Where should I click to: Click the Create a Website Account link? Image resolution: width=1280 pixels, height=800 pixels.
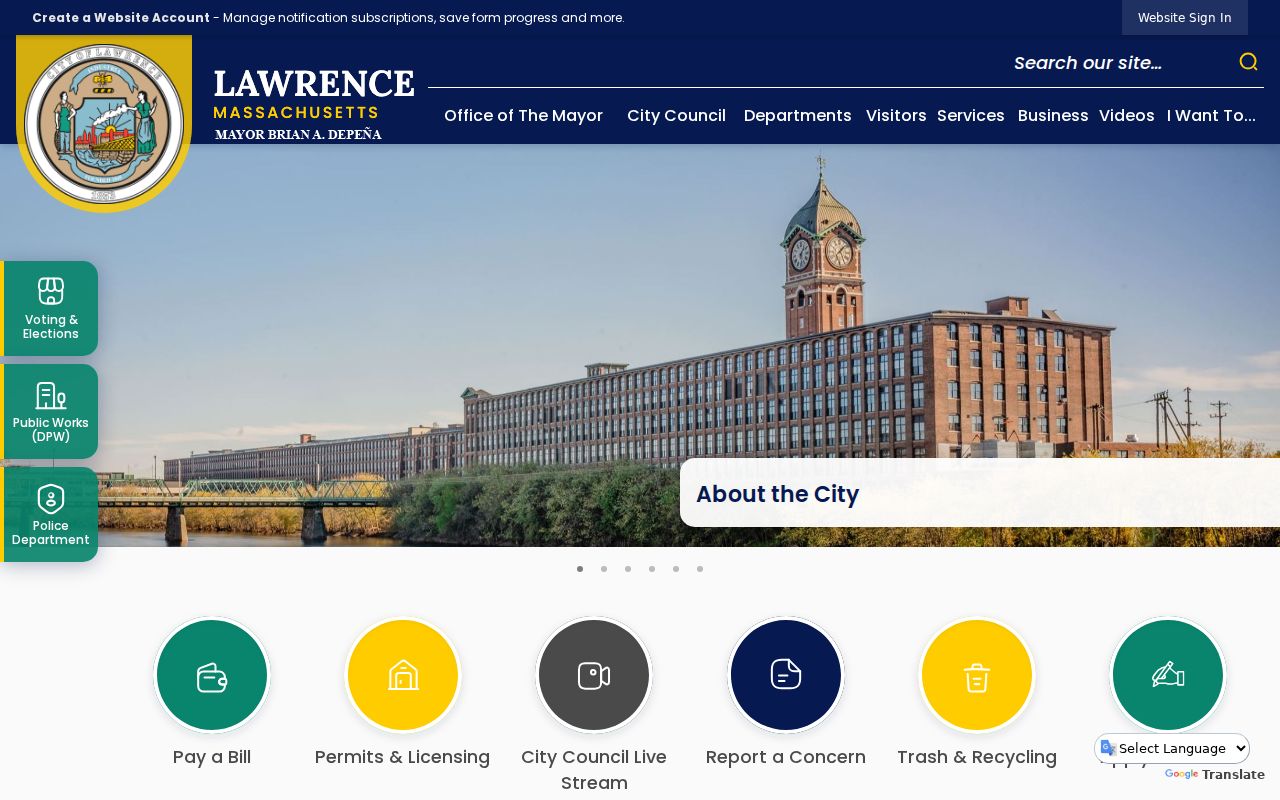tap(121, 17)
